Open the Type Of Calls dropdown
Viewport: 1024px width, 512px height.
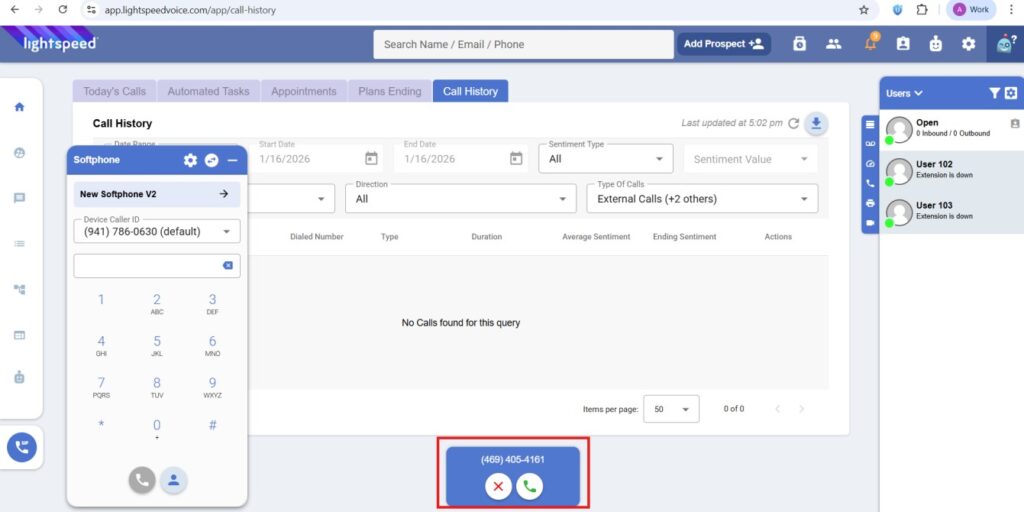click(x=701, y=199)
